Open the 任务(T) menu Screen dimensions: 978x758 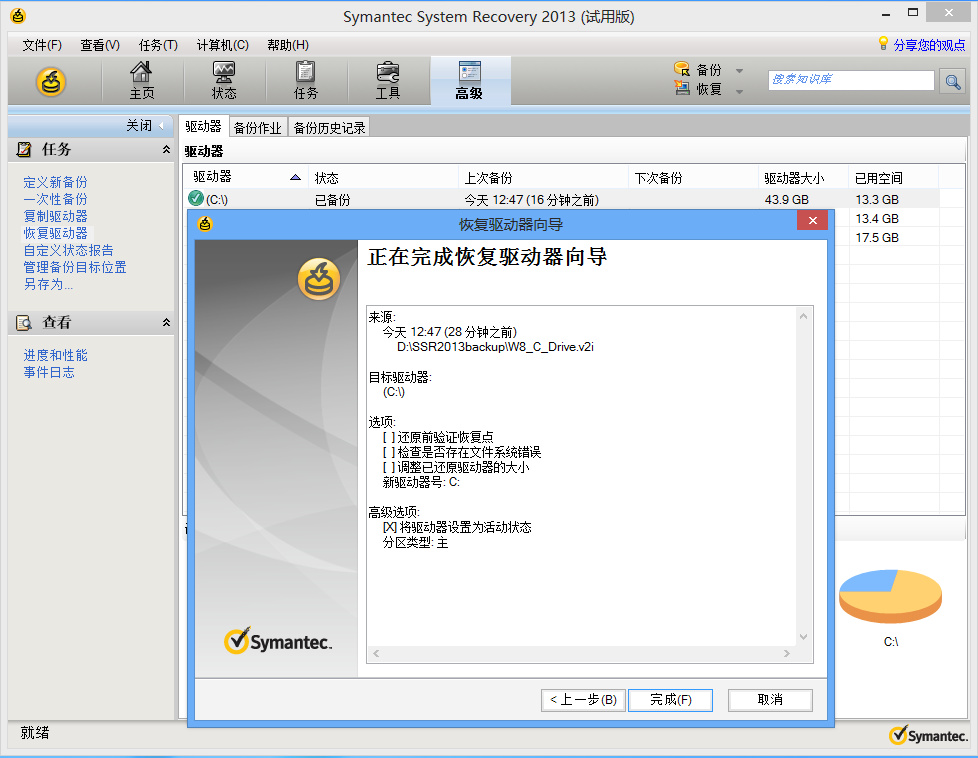[x=158, y=45]
